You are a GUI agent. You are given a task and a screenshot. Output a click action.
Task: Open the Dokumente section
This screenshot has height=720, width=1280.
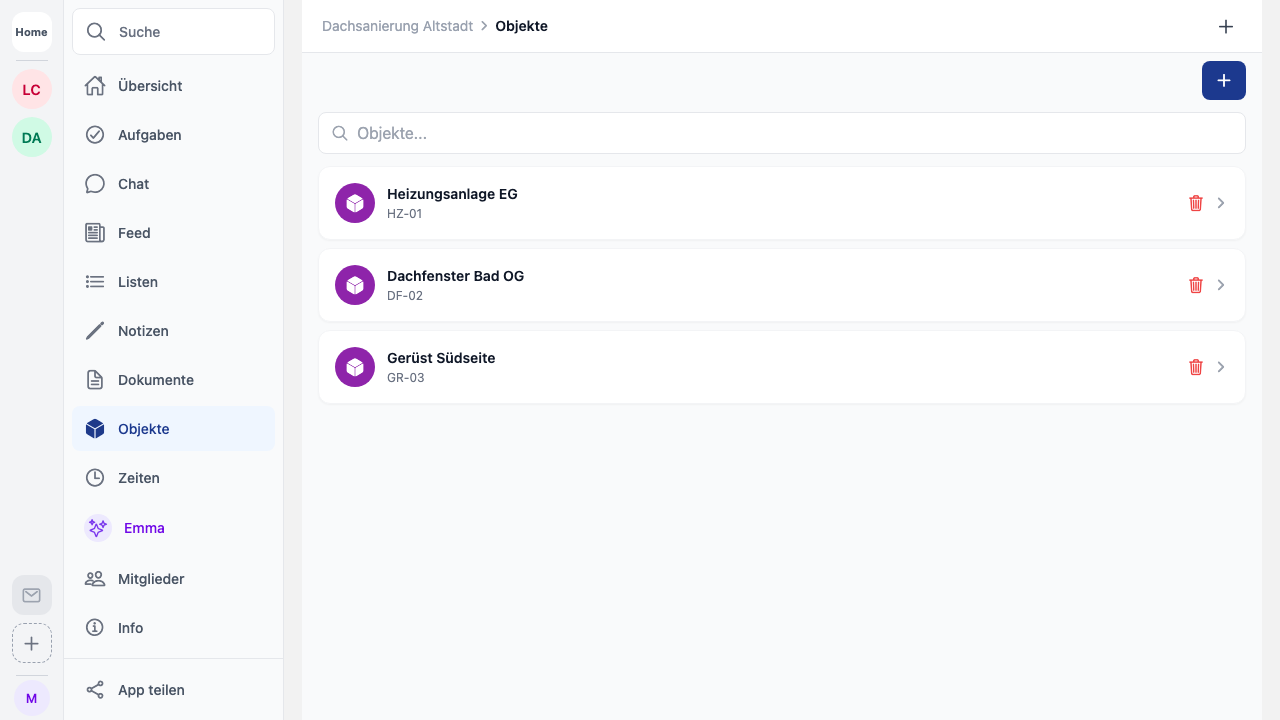[x=155, y=380]
